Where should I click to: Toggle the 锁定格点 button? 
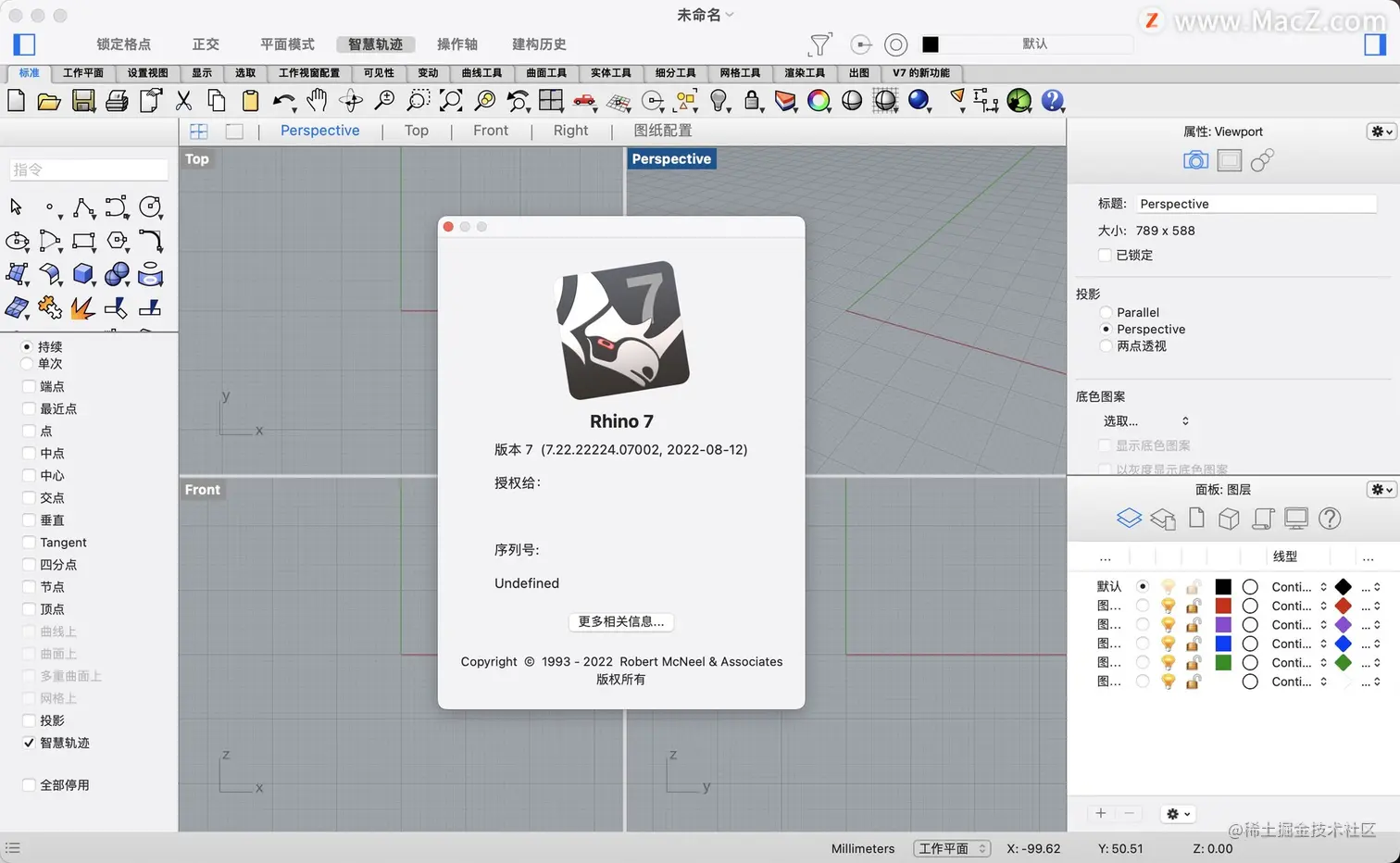pyautogui.click(x=124, y=44)
